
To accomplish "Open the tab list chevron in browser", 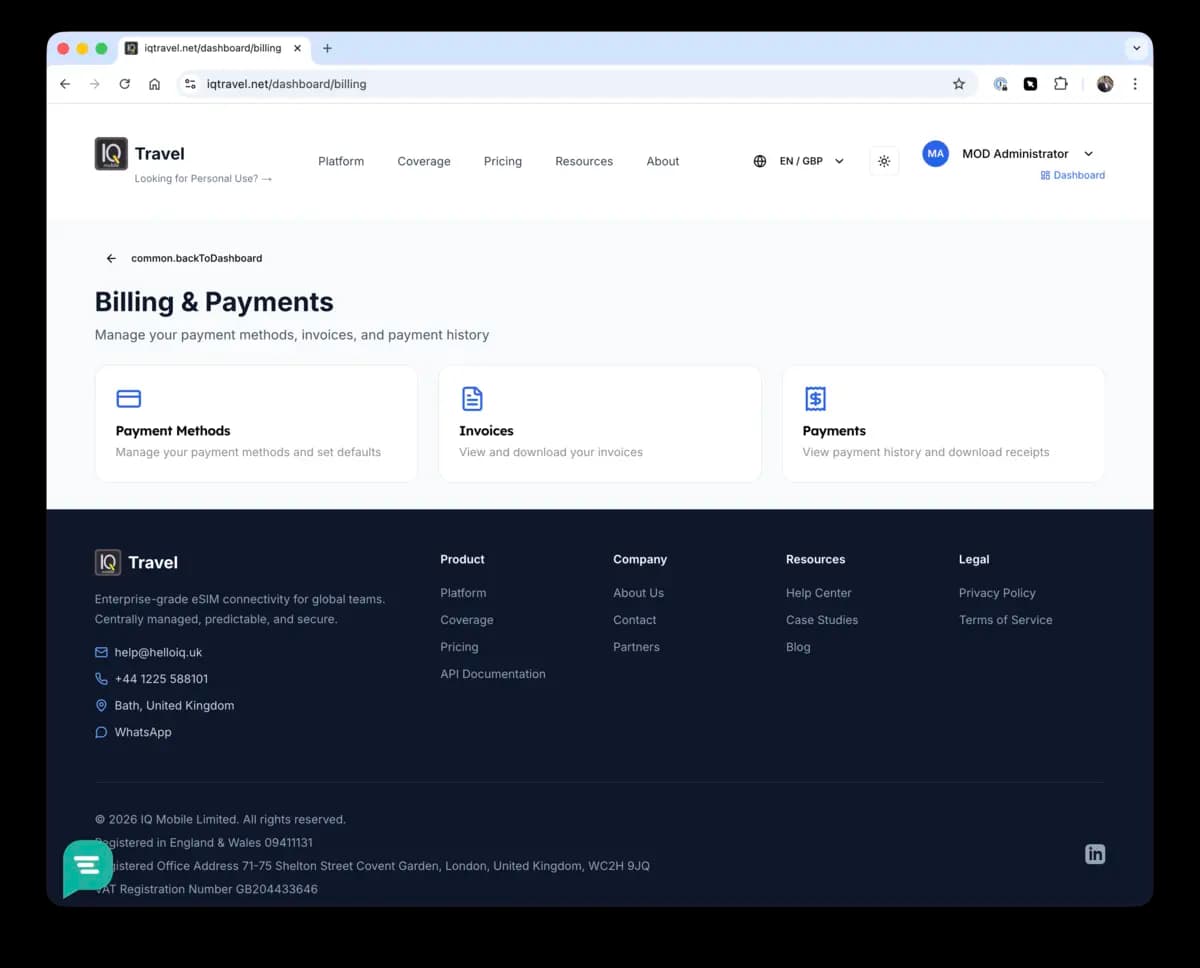I will 1136,48.
